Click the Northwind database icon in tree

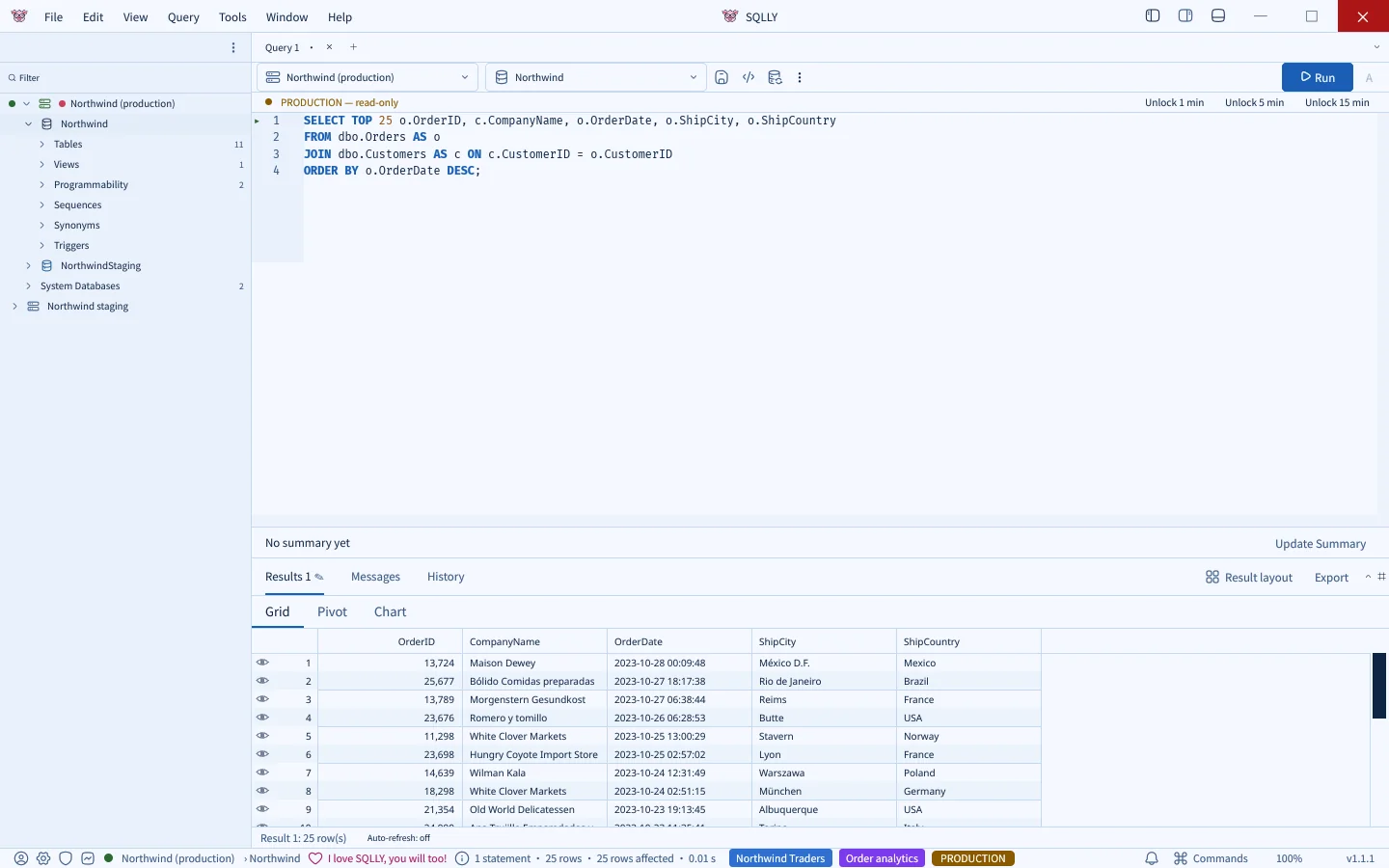point(46,123)
